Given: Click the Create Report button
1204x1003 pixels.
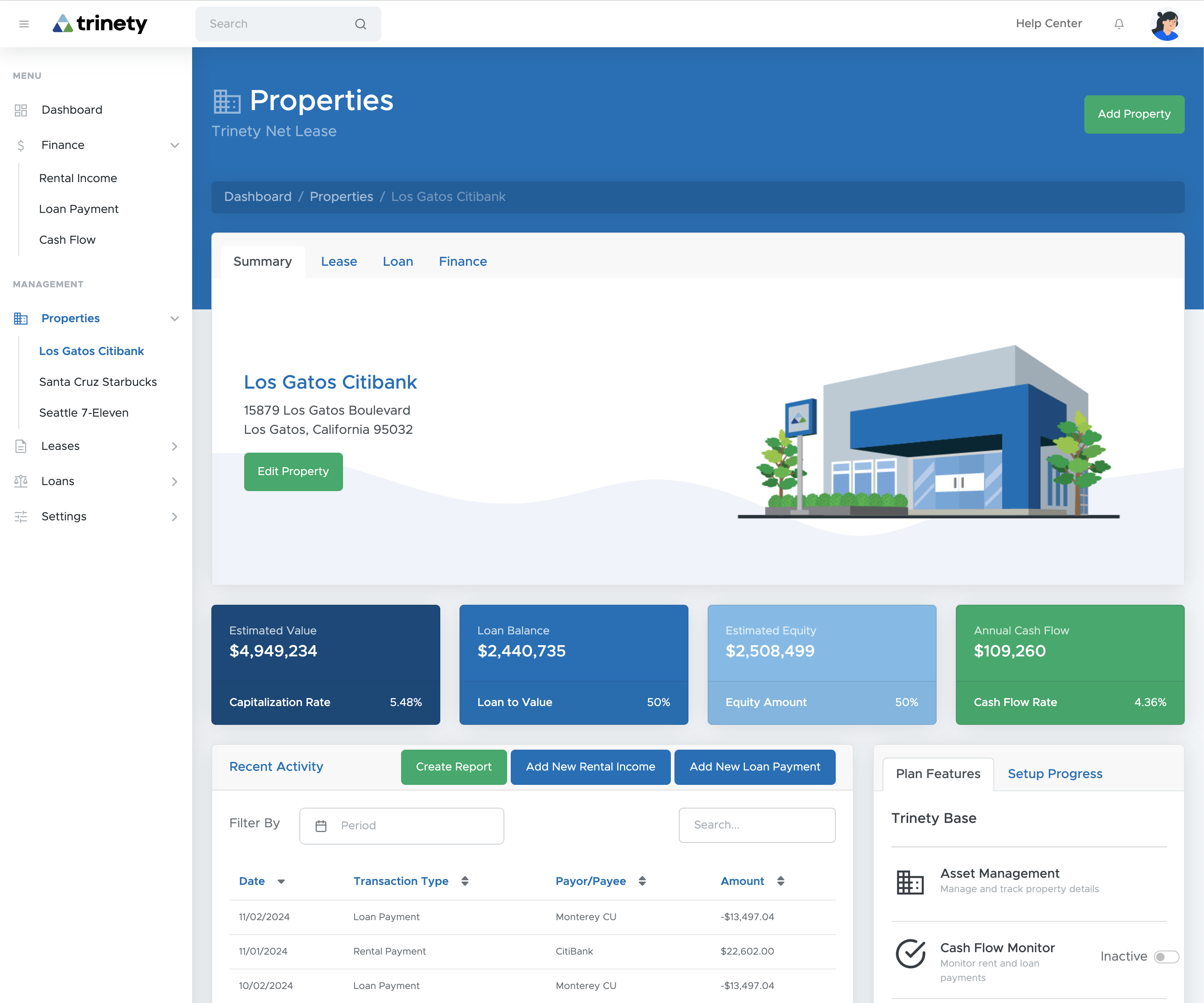Looking at the screenshot, I should click(x=454, y=767).
